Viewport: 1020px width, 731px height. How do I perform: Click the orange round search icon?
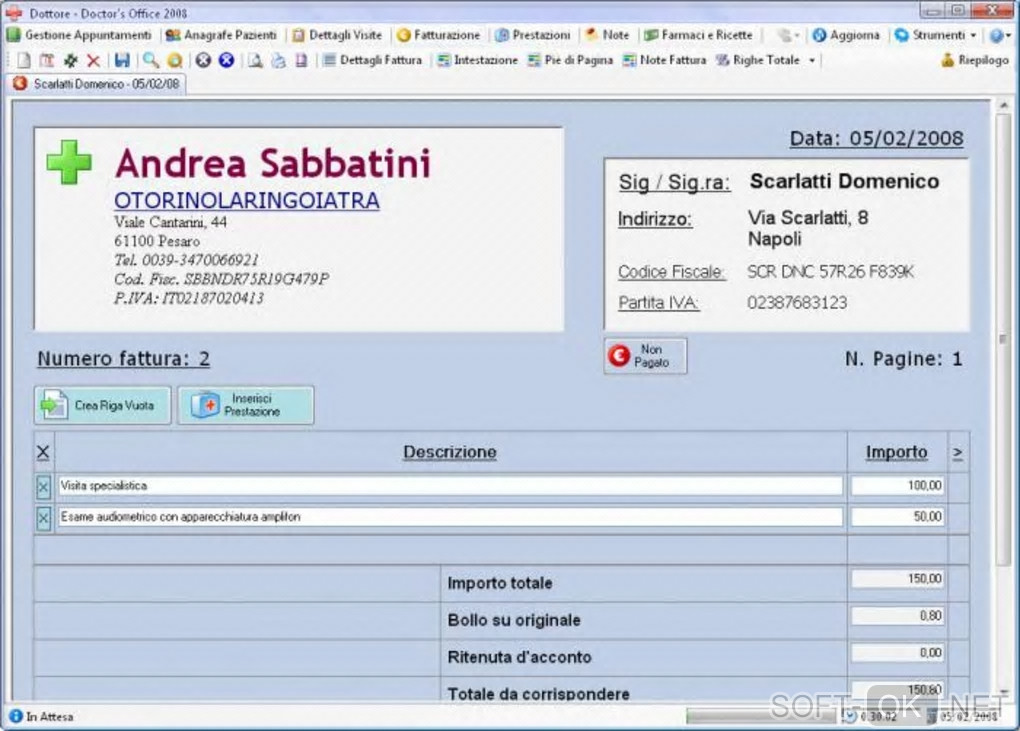tap(174, 60)
